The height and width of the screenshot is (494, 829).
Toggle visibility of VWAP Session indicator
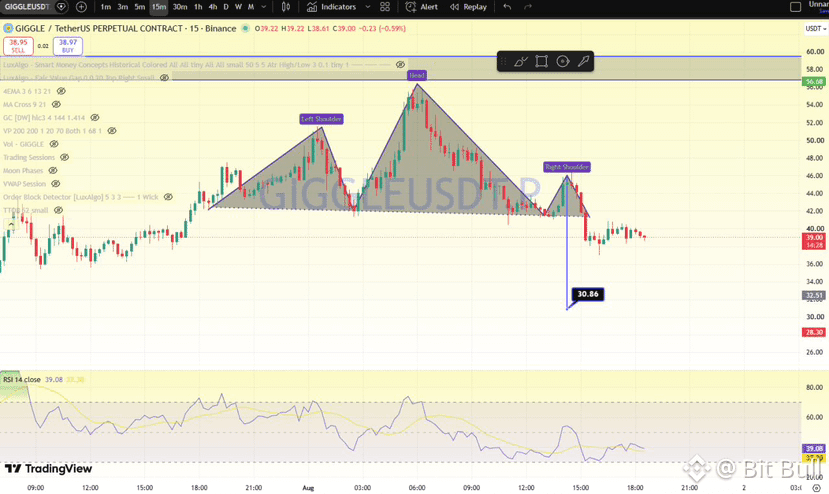[x=56, y=184]
